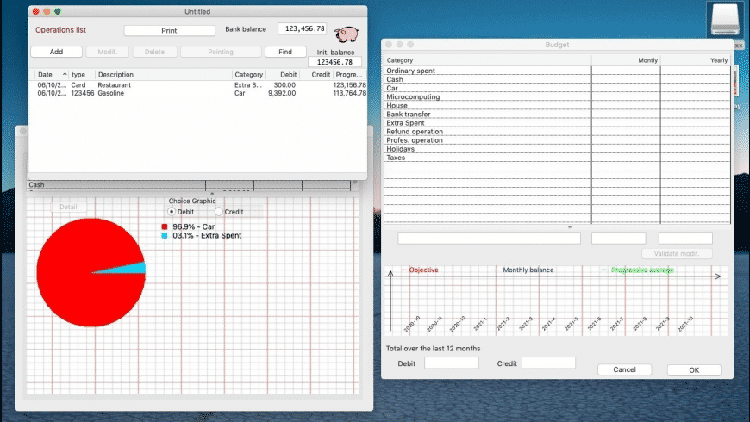Click the red Car legend swatch

165,227
